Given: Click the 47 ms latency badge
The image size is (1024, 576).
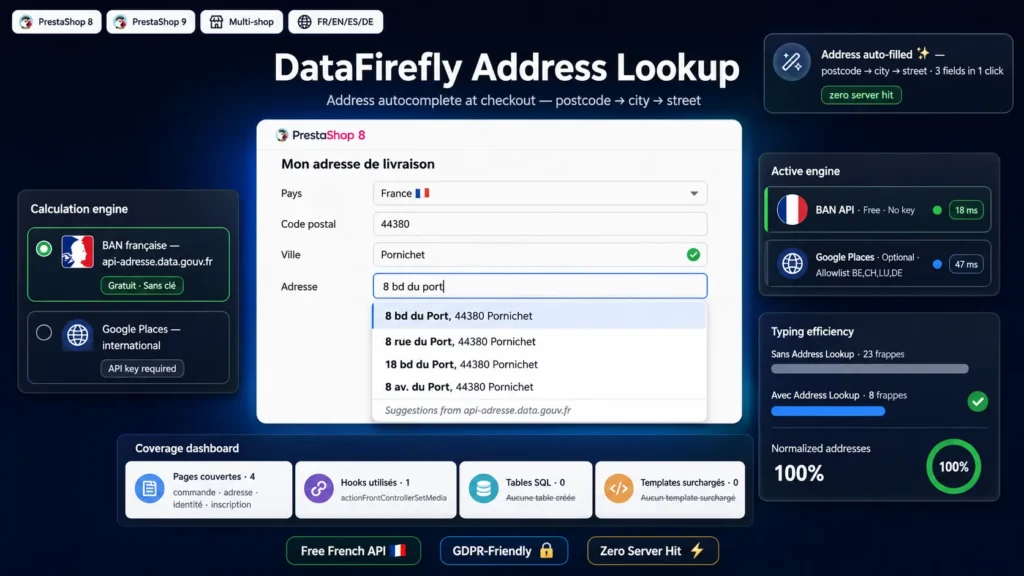Looking at the screenshot, I should (966, 264).
